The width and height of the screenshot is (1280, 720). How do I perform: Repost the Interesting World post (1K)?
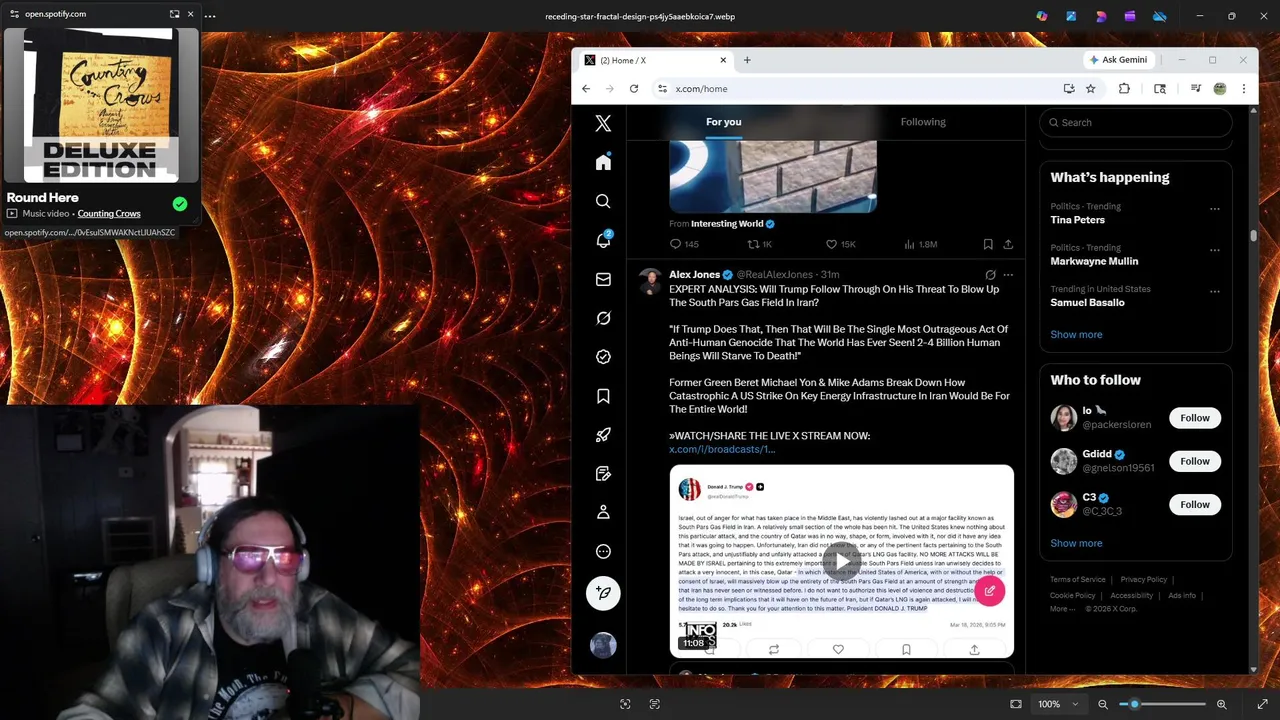(760, 244)
